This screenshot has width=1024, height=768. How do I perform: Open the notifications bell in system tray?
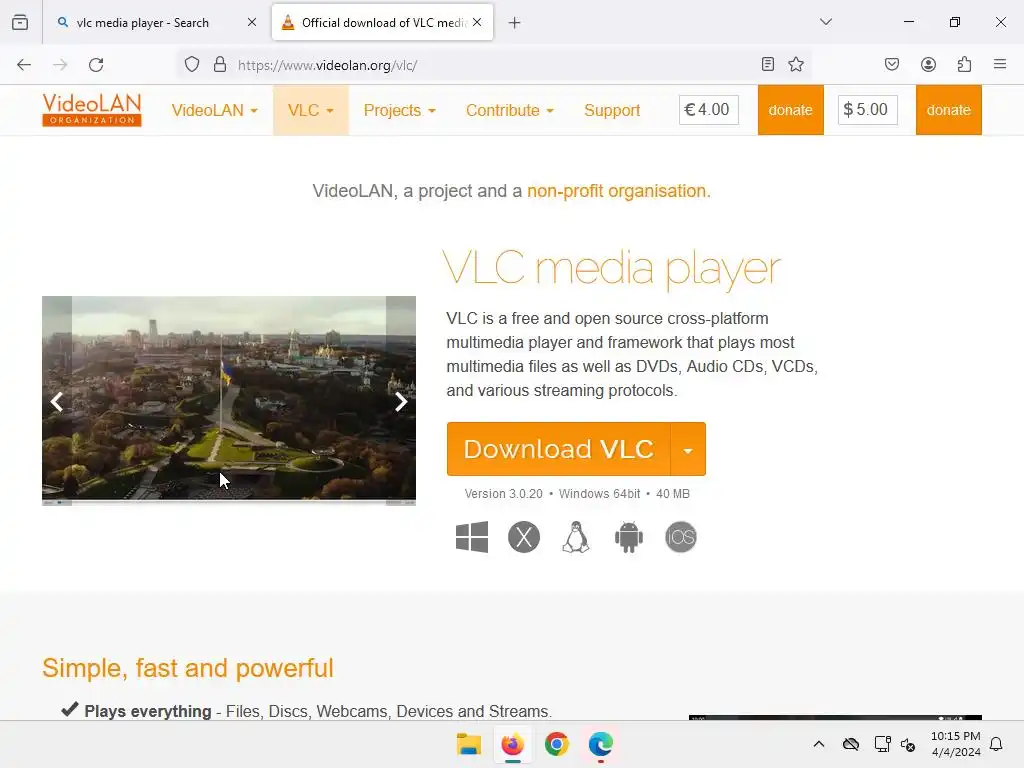[x=996, y=744]
